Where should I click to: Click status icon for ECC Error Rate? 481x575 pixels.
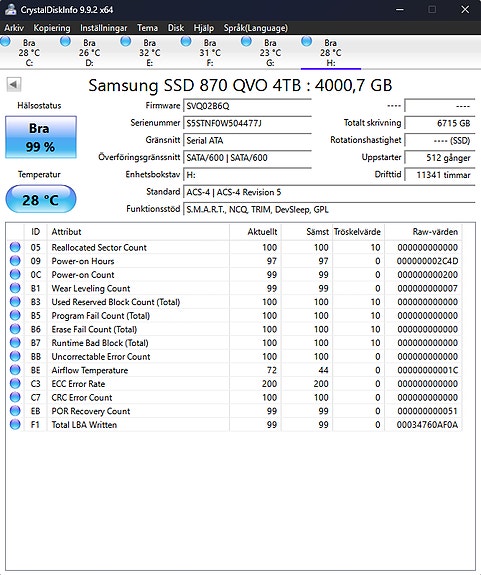(x=15, y=384)
